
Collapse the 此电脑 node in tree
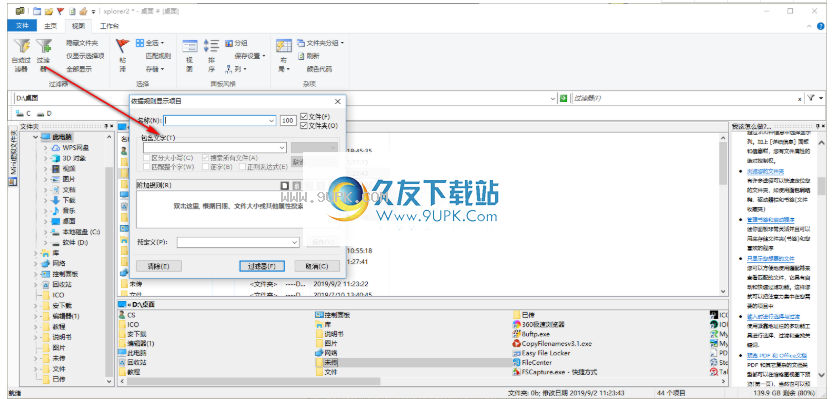click(x=36, y=137)
